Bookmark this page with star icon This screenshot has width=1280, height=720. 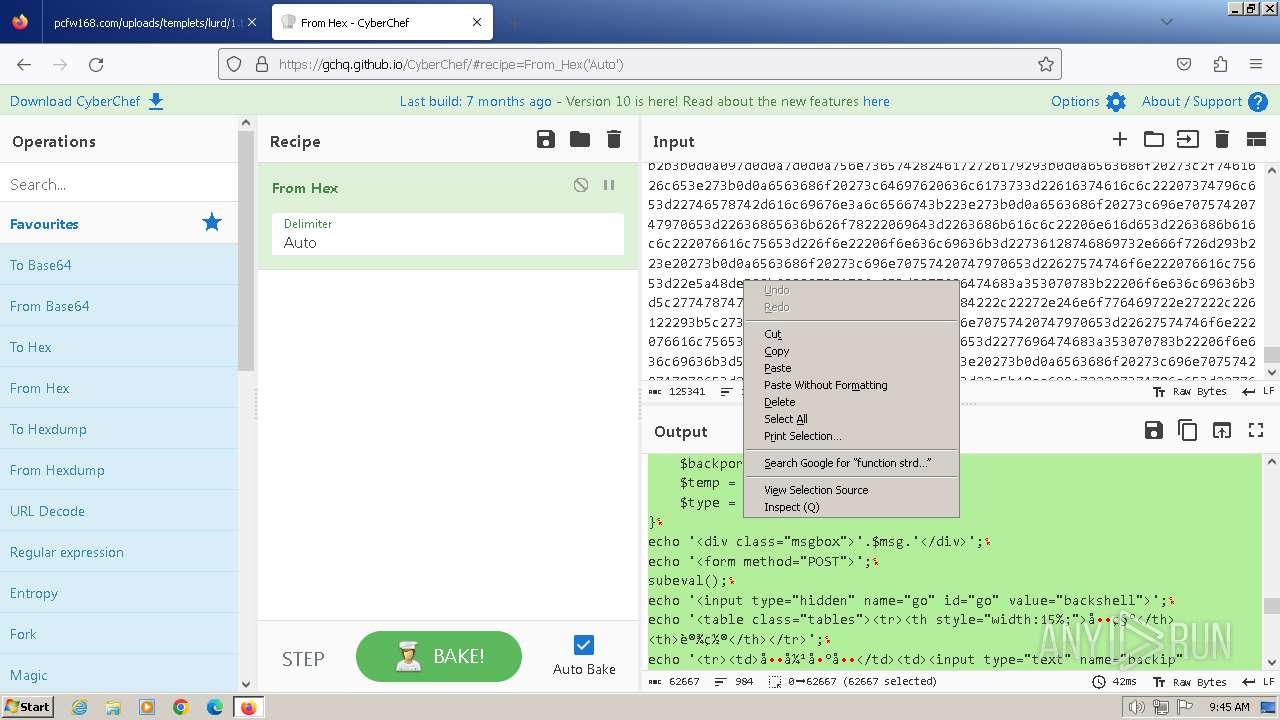(1046, 64)
